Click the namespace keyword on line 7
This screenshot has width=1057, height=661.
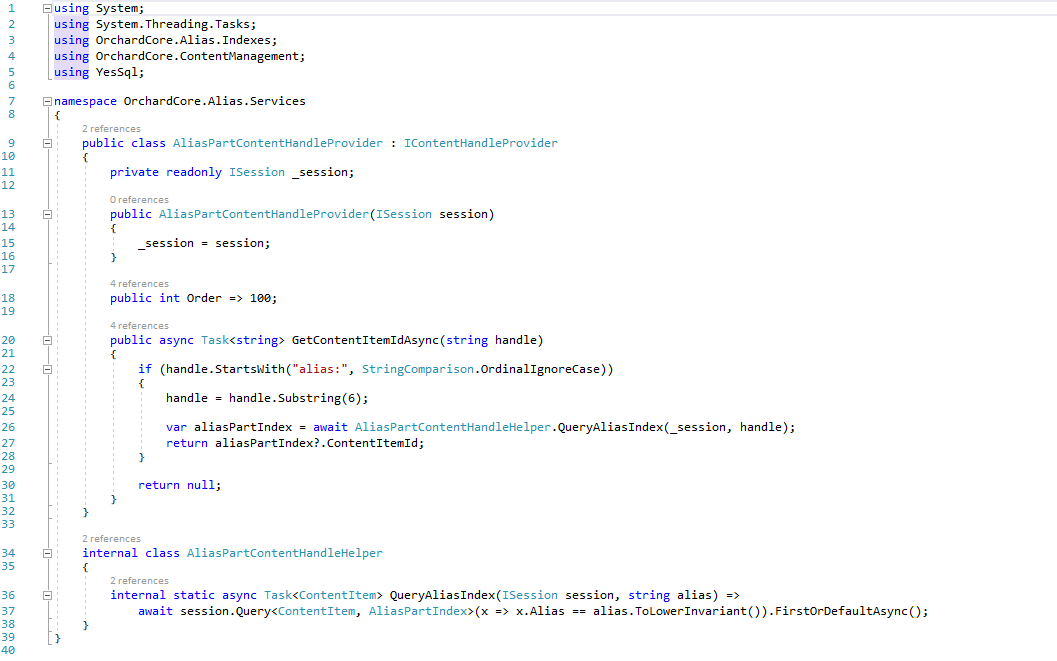(x=85, y=101)
